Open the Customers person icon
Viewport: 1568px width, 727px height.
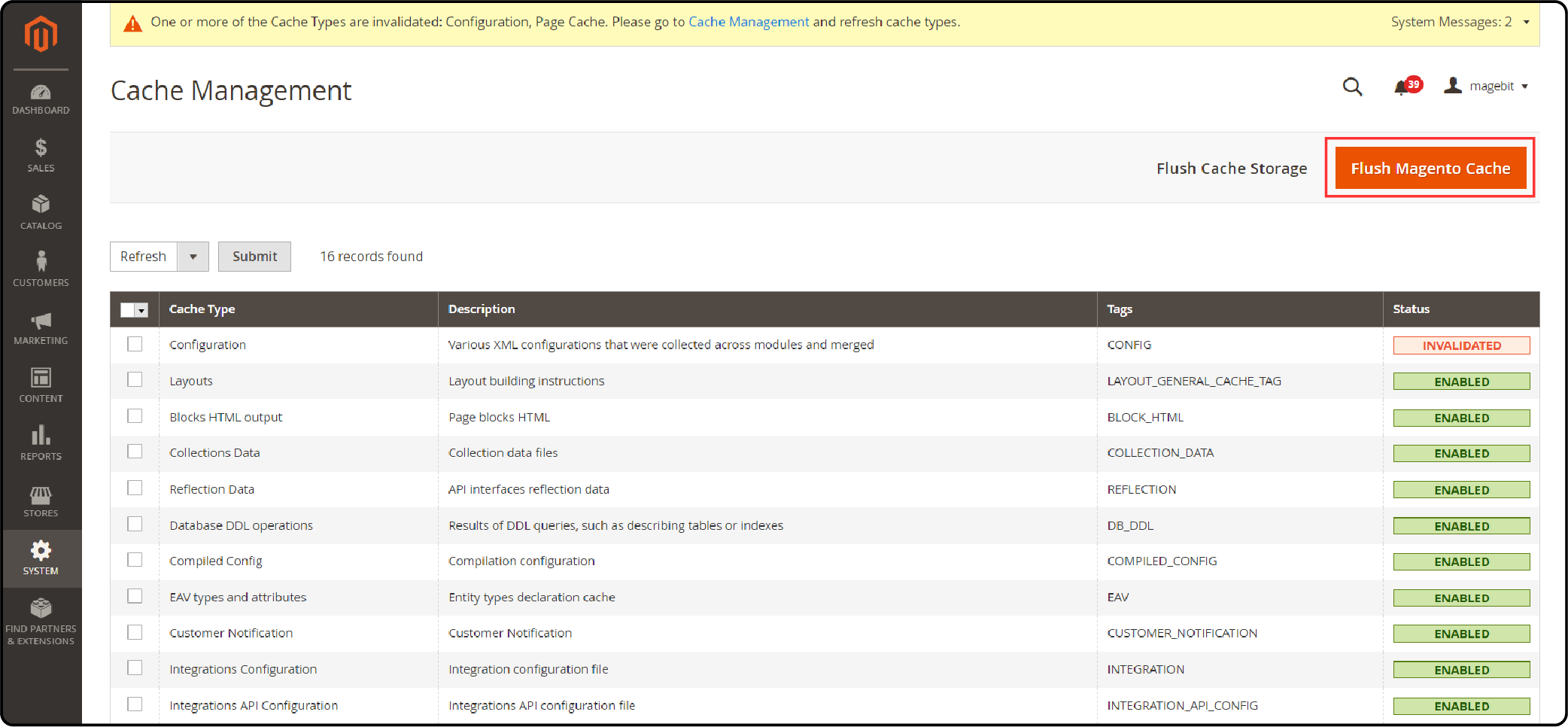coord(41,260)
